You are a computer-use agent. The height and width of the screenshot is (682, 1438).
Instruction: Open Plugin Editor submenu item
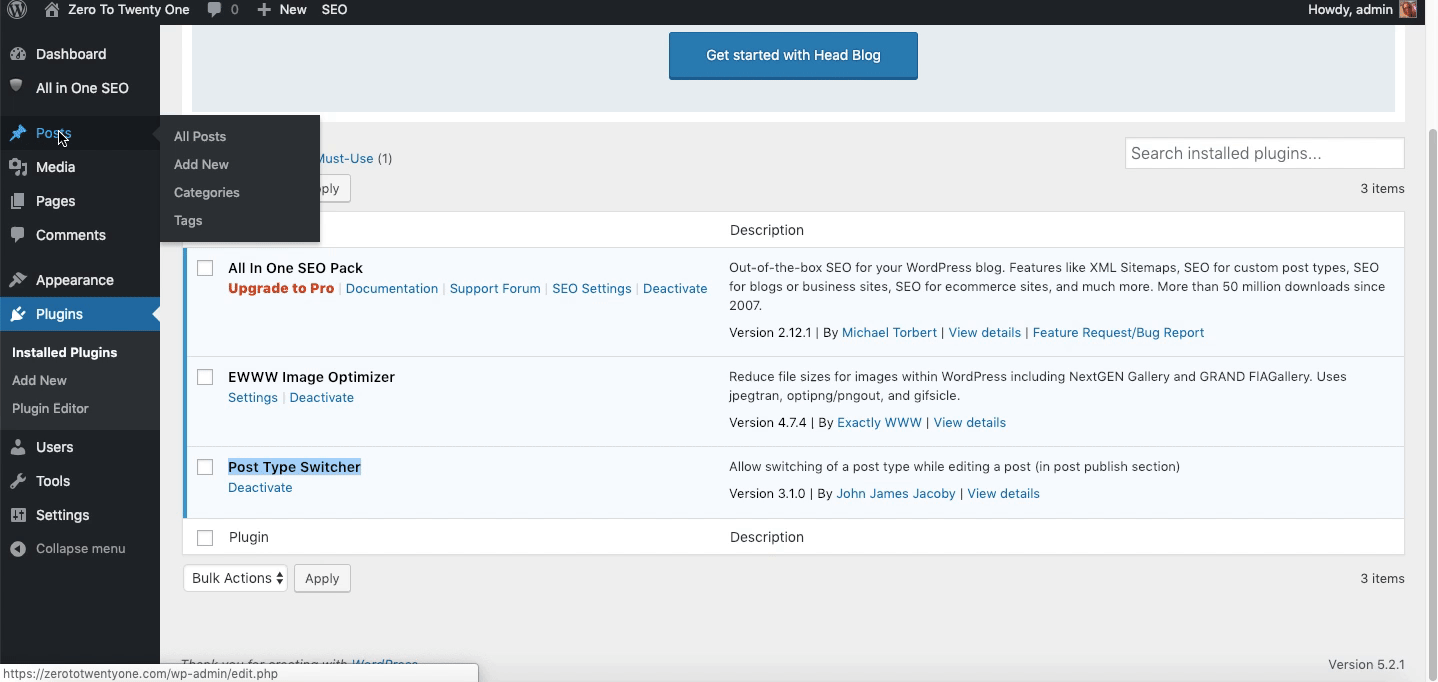(50, 408)
